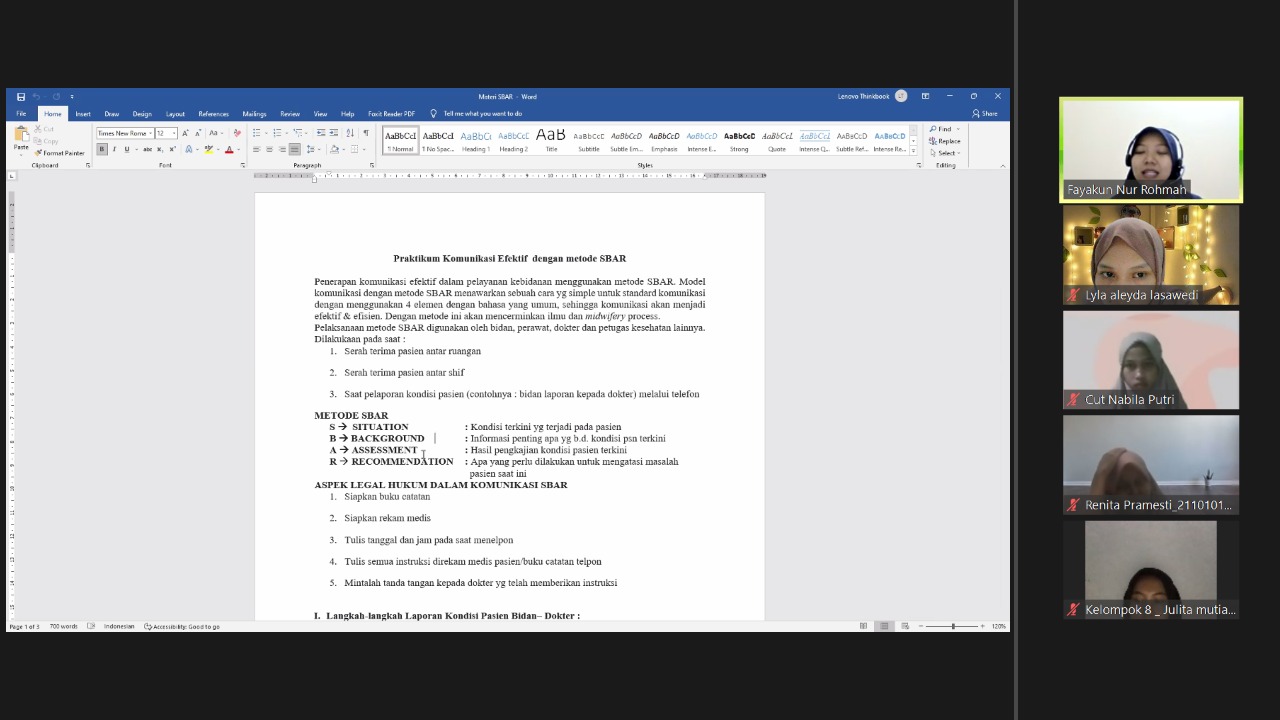Toggle subscript formatting
This screenshot has height=720, width=1280.
pos(160,149)
